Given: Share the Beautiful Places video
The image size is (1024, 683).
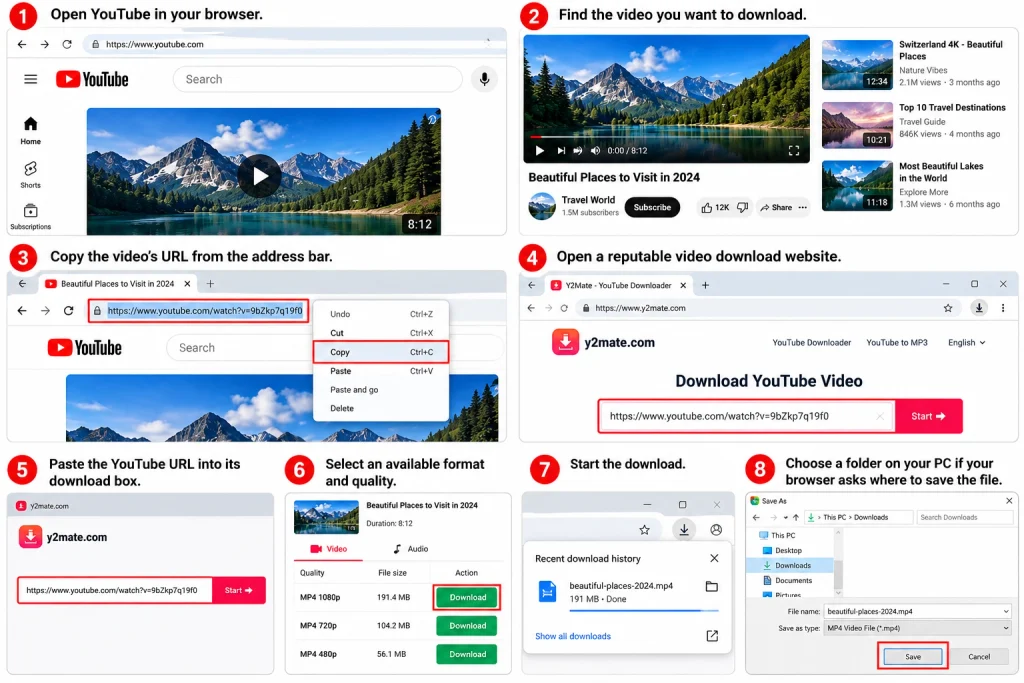Looking at the screenshot, I should pos(776,208).
